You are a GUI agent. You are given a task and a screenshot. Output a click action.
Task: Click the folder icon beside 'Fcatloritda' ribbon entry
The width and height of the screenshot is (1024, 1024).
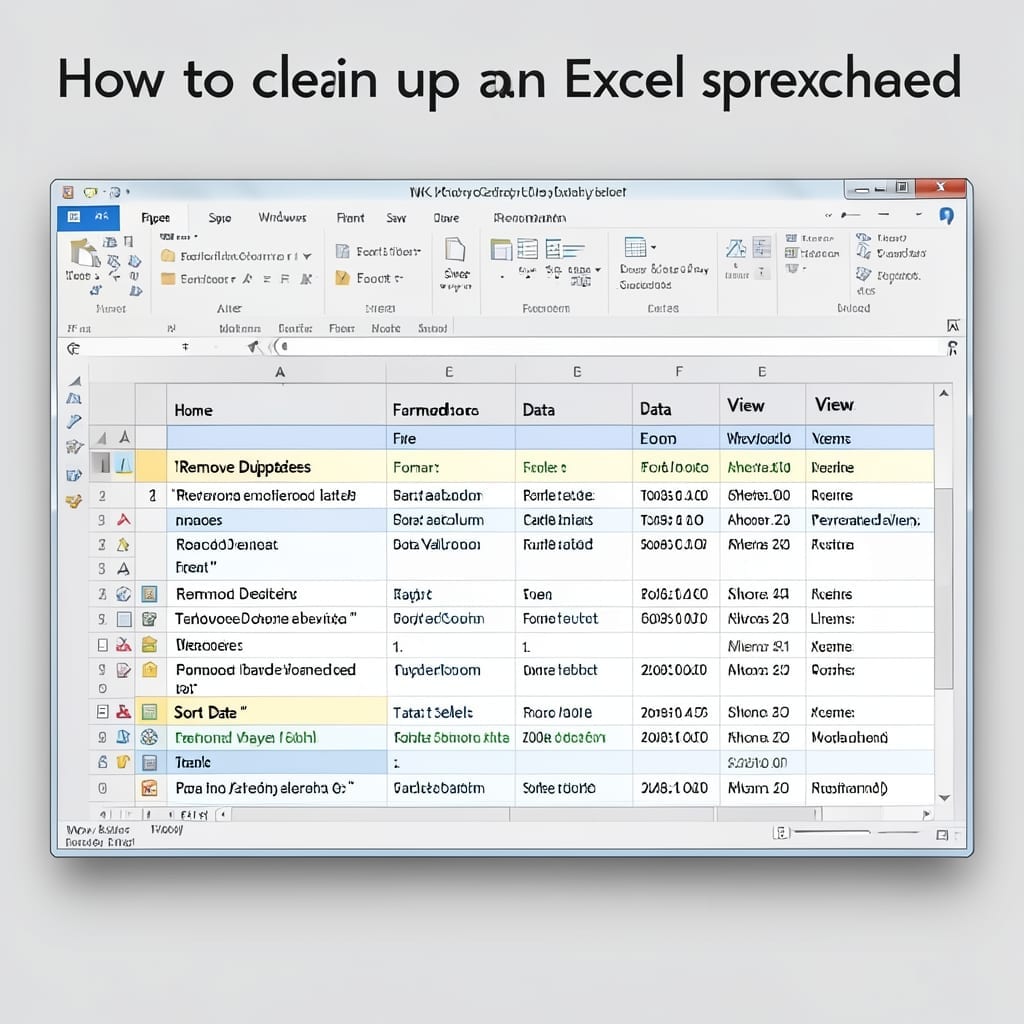[x=168, y=255]
